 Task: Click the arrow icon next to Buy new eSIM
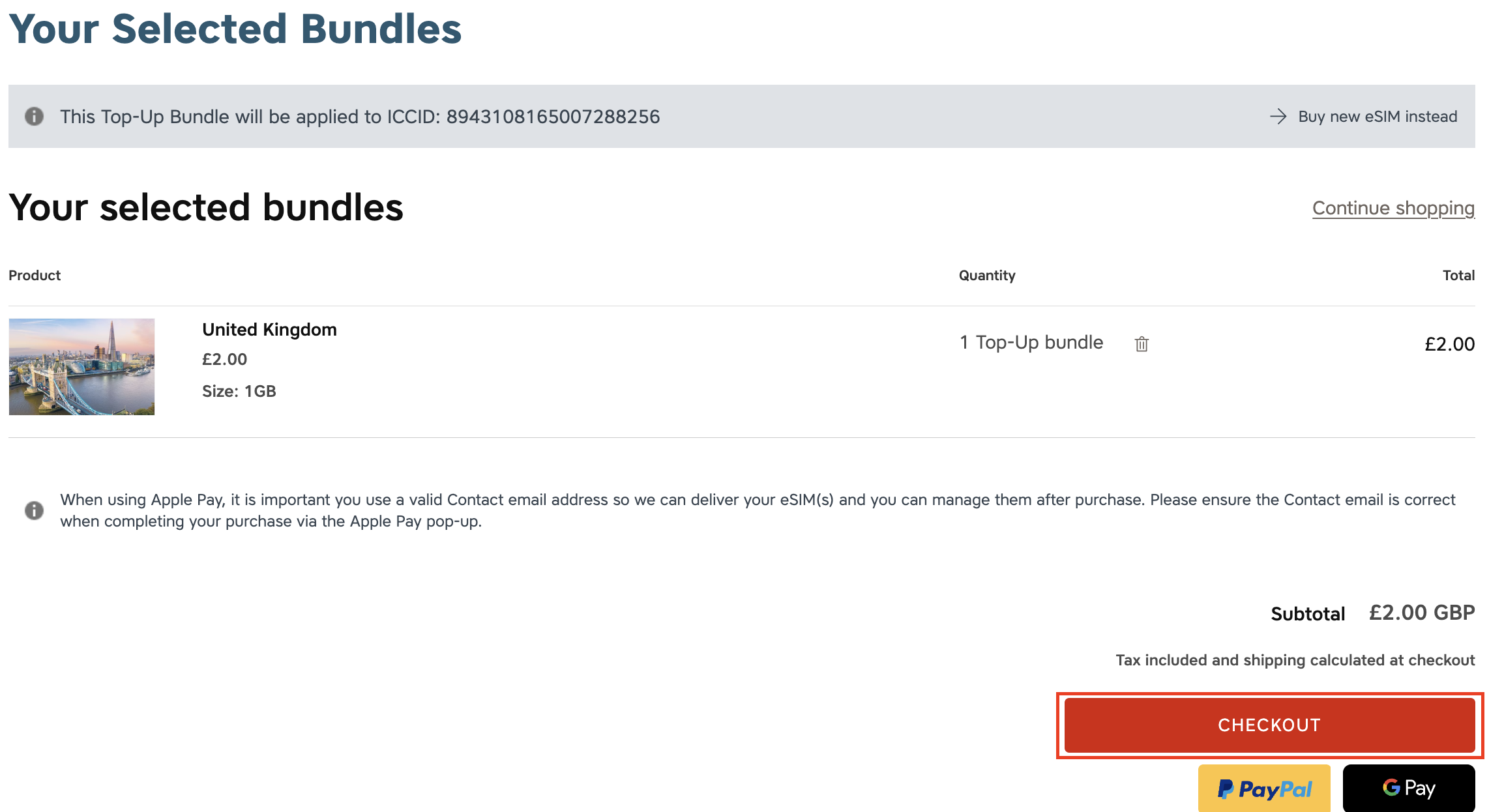(x=1278, y=116)
